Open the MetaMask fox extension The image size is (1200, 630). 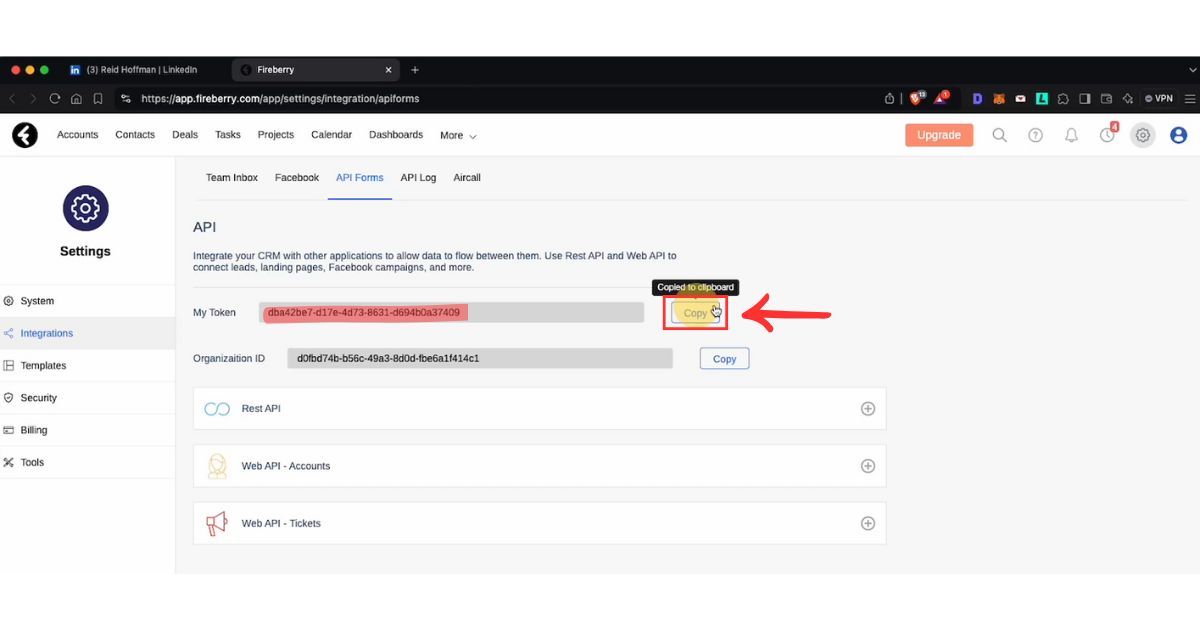point(1000,99)
